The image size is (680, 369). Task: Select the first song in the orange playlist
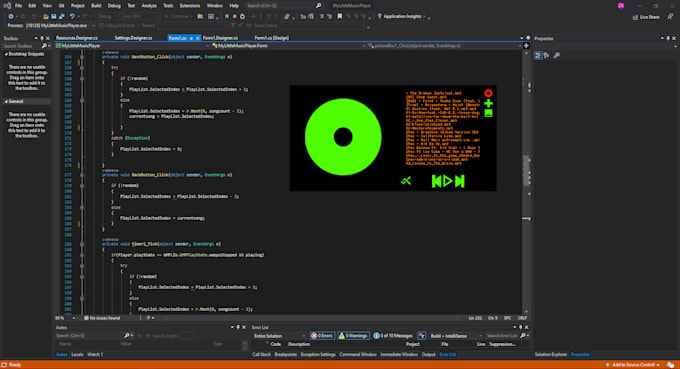pyautogui.click(x=434, y=93)
